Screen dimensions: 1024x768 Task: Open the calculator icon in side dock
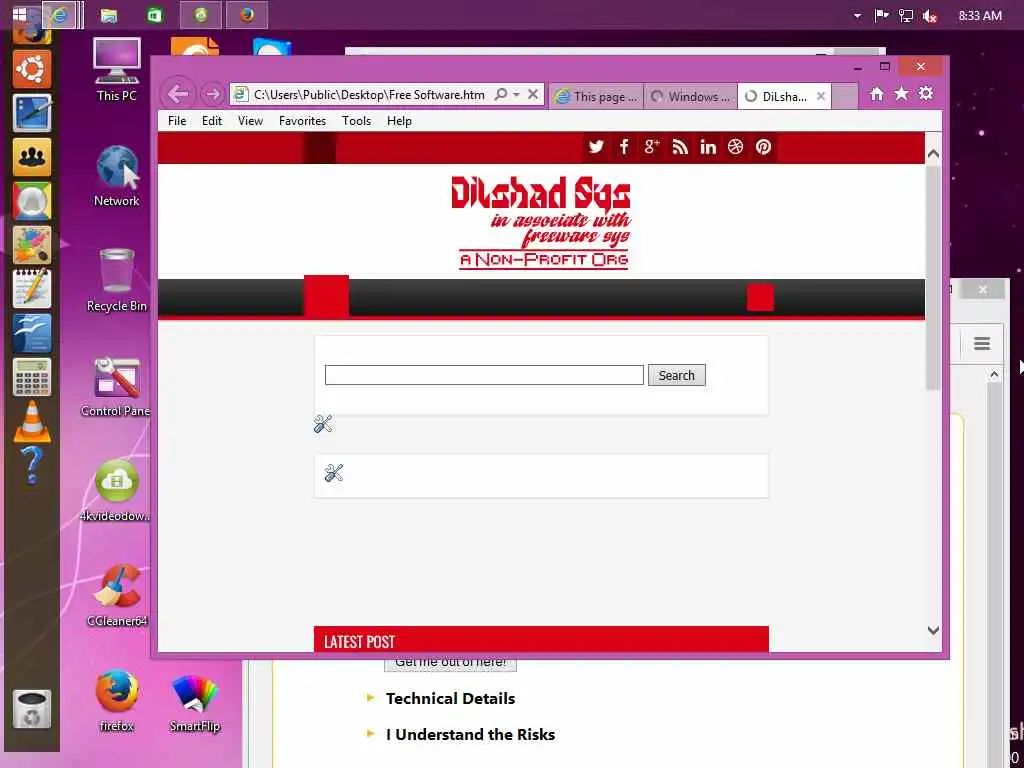point(31,377)
